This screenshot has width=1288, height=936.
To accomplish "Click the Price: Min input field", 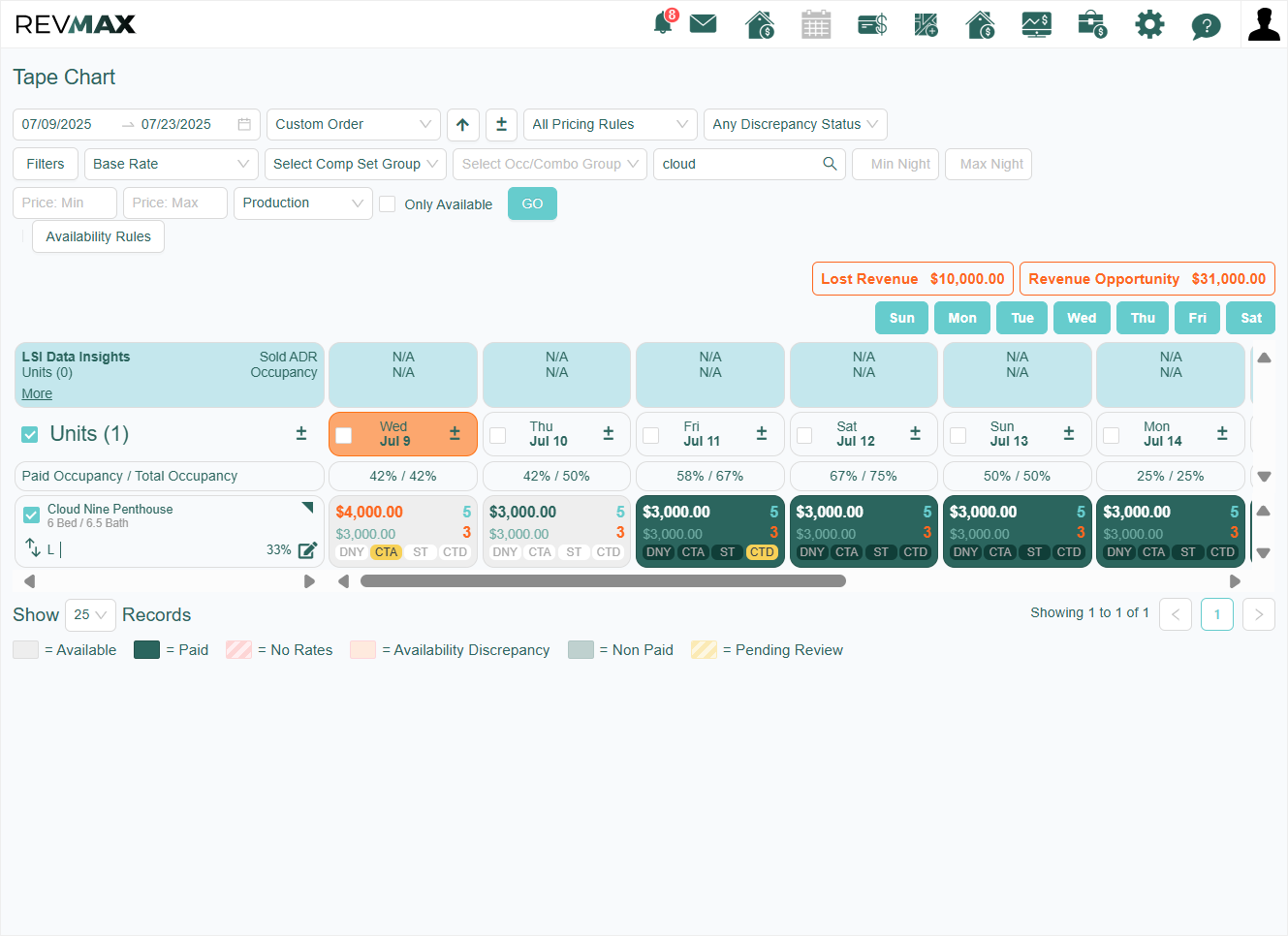I will point(65,203).
